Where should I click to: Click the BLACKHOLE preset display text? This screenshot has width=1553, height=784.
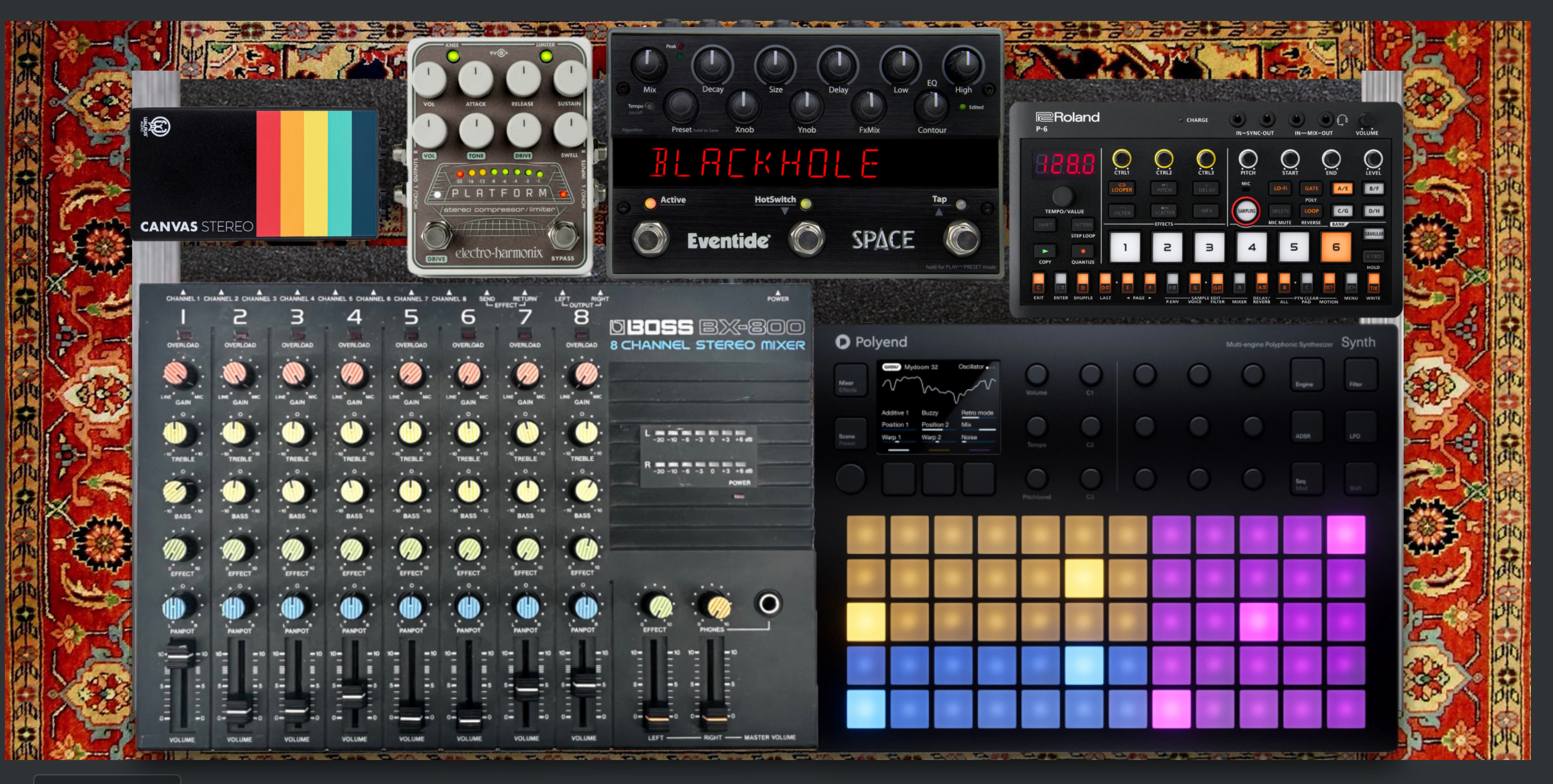(x=765, y=163)
